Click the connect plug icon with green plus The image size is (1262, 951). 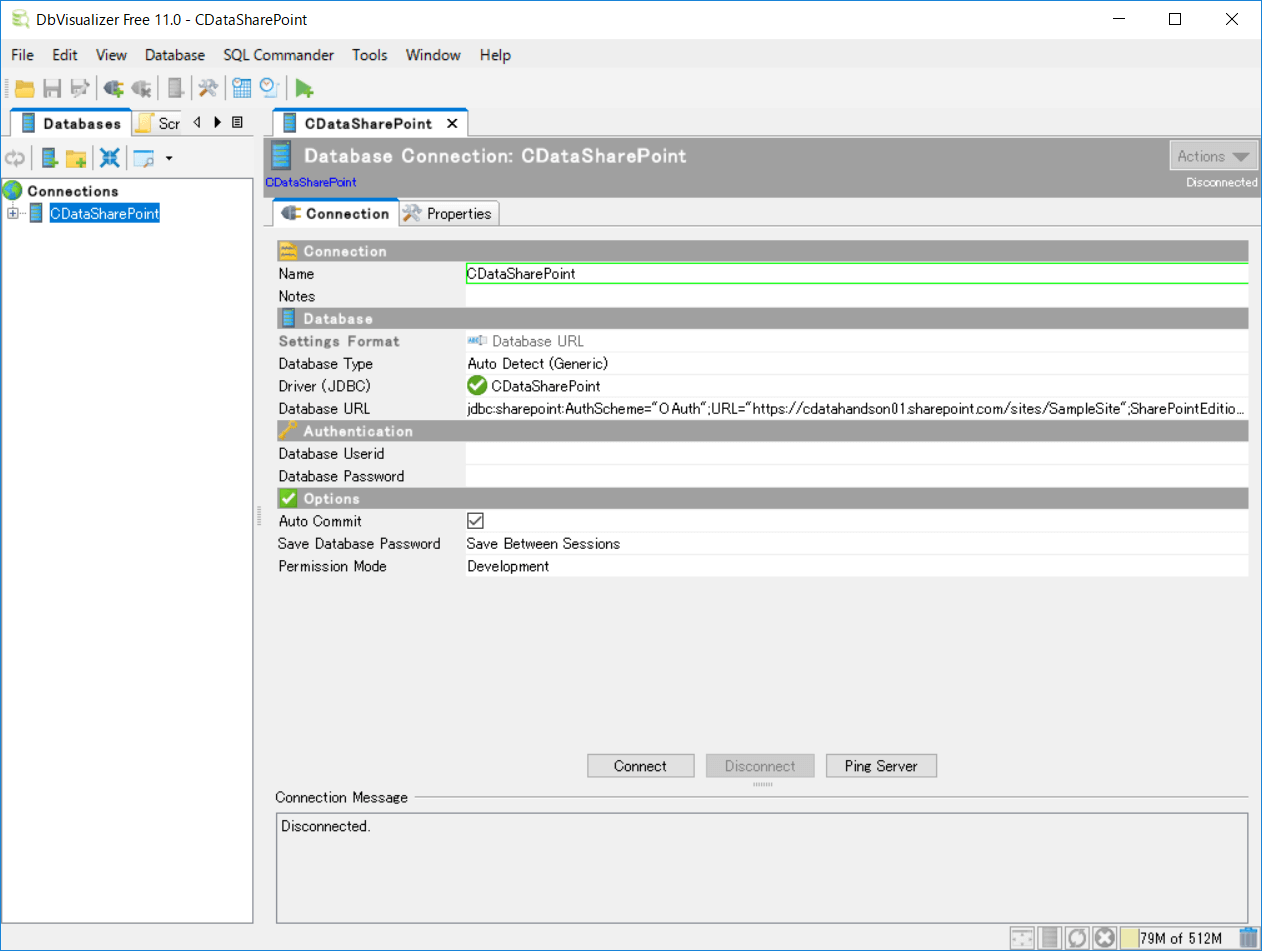coord(113,88)
